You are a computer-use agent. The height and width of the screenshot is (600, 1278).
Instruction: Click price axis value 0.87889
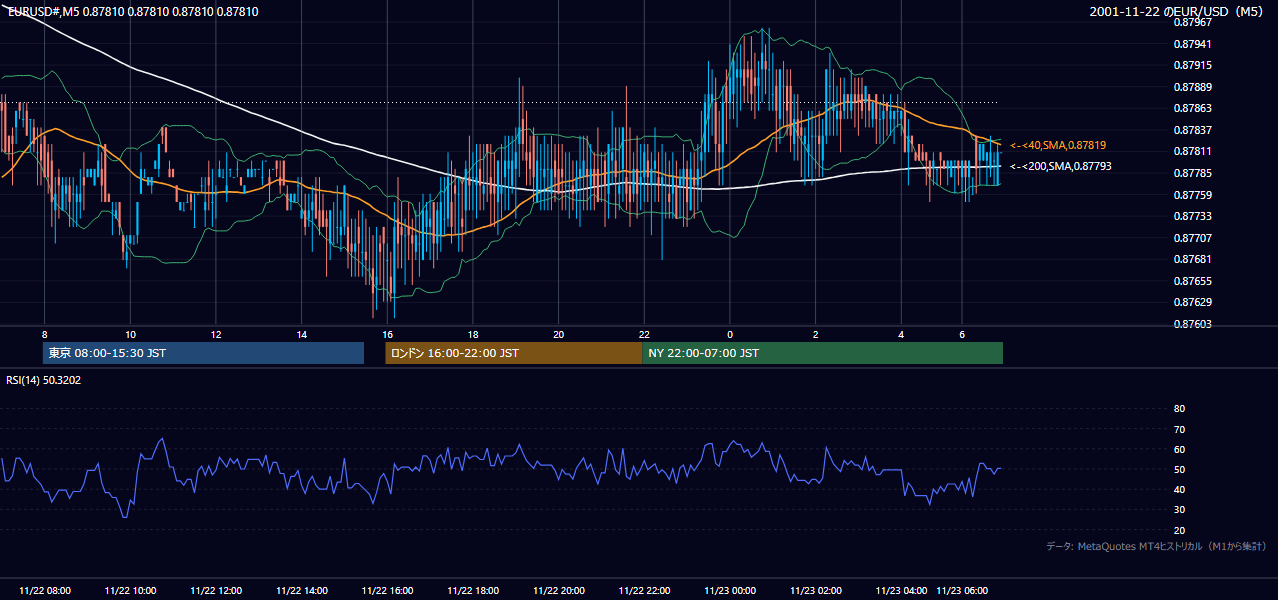point(1191,87)
